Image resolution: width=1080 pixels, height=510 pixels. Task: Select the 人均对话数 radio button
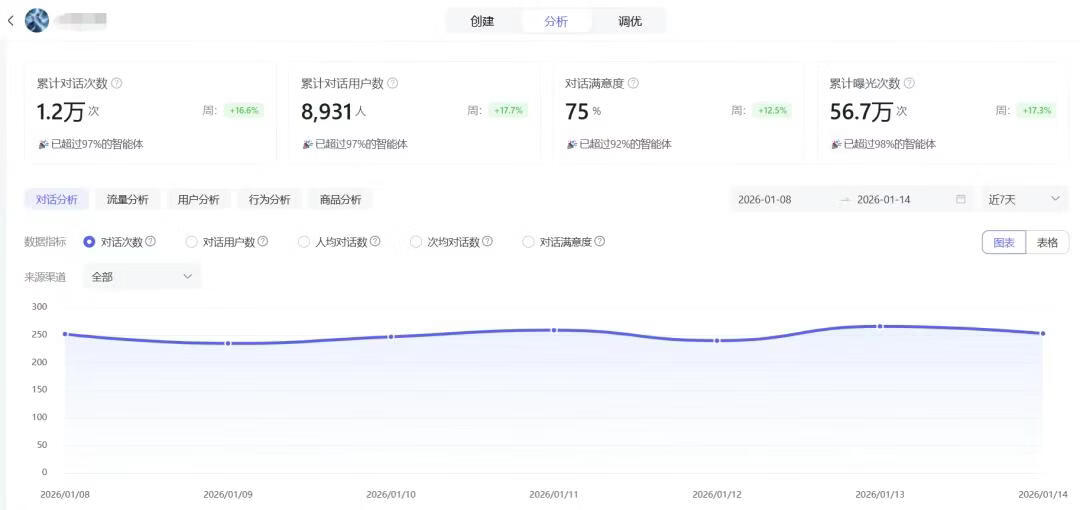(x=304, y=242)
